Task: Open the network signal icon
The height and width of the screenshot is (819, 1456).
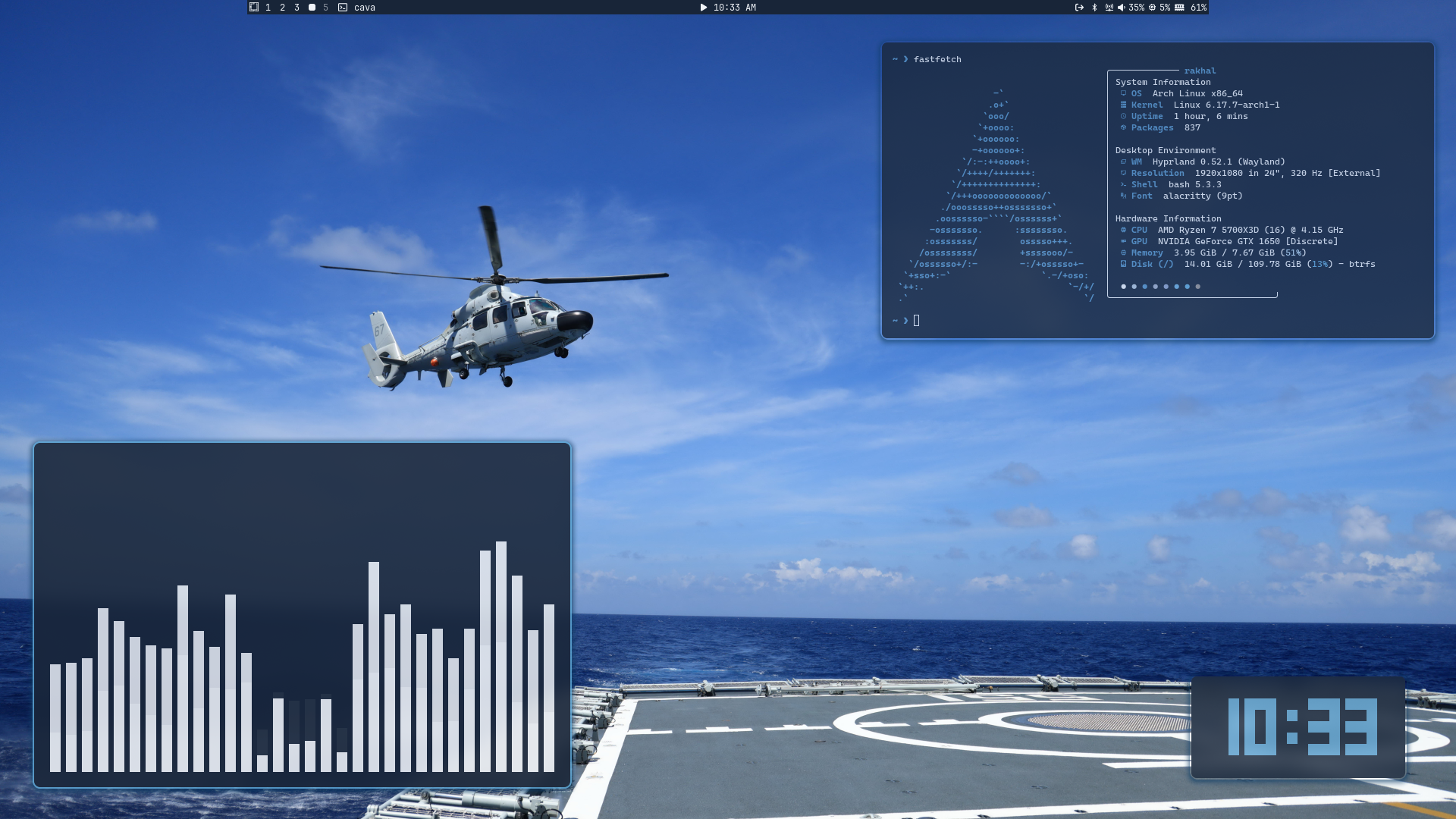Action: (x=1109, y=8)
